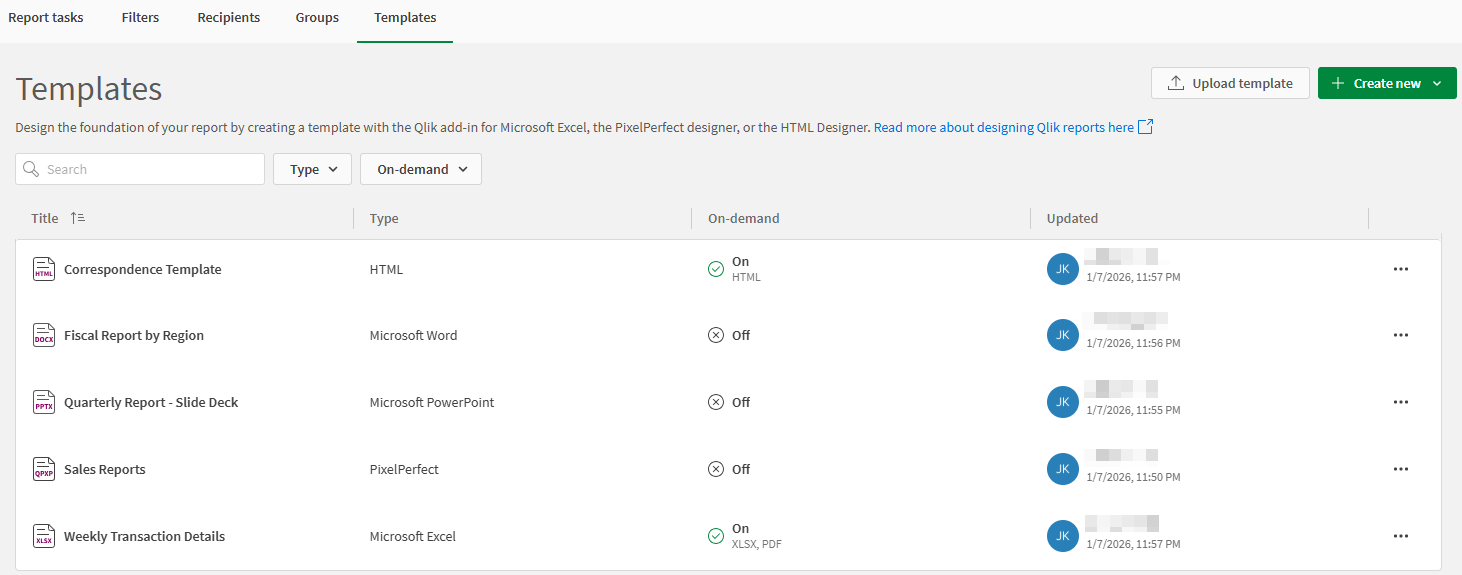
Task: Click the XLSX icon for Weekly Transaction Details
Action: [x=44, y=536]
